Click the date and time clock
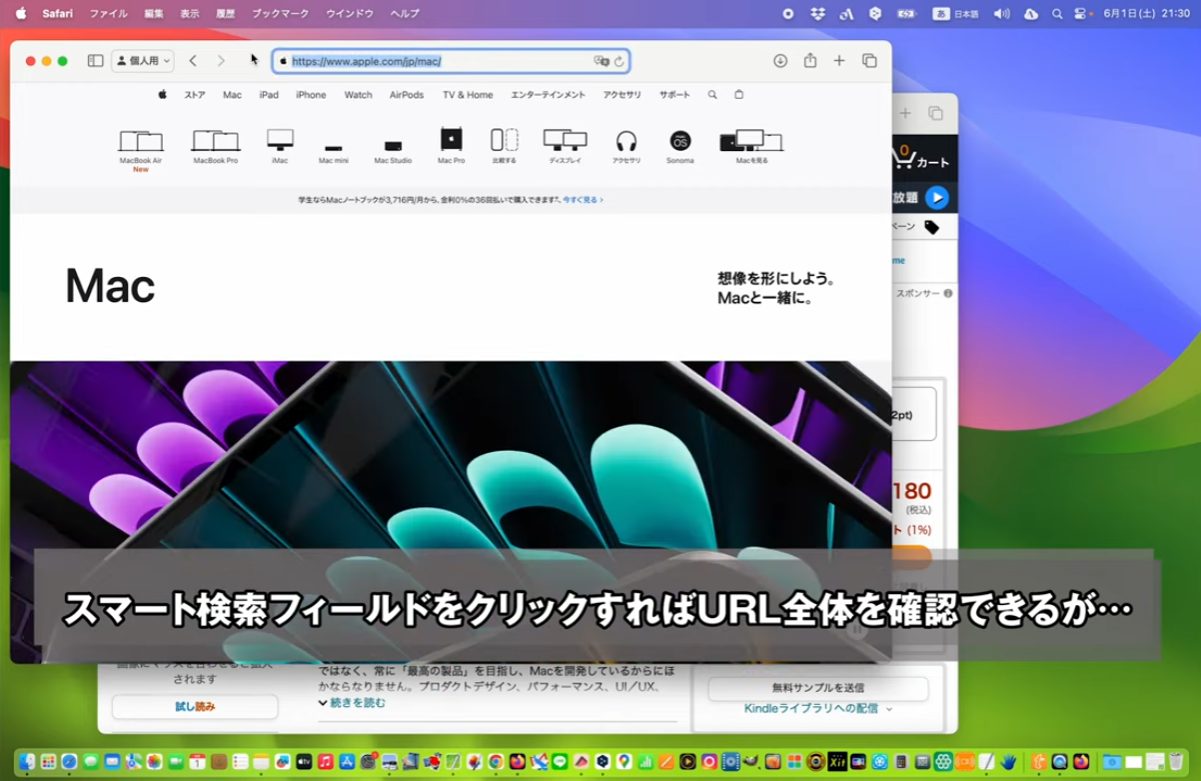The image size is (1201, 781). (1146, 14)
